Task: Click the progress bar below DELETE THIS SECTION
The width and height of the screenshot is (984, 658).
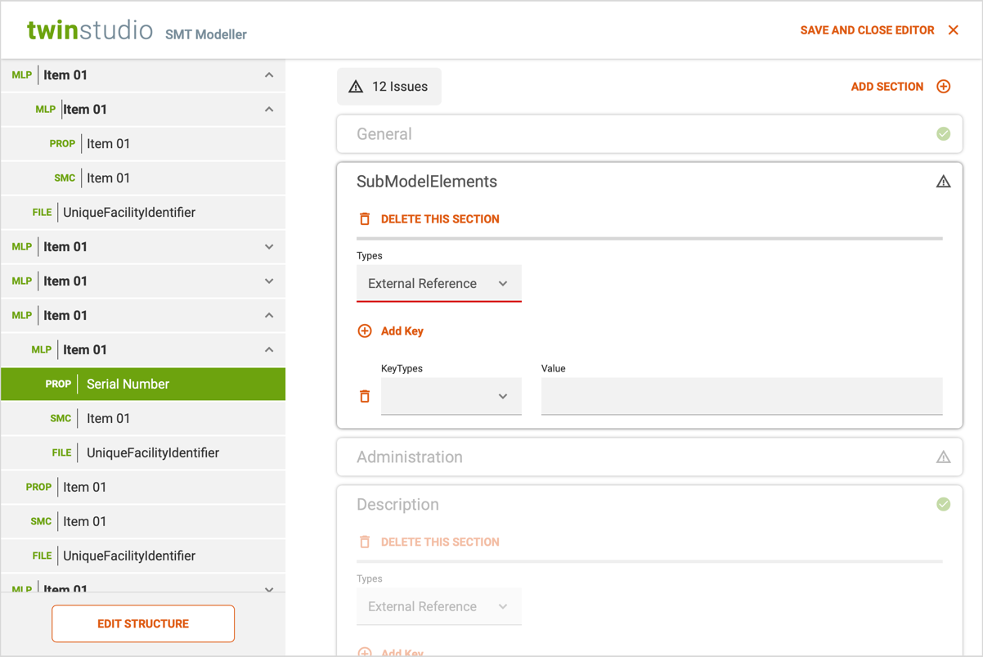Action: point(649,238)
